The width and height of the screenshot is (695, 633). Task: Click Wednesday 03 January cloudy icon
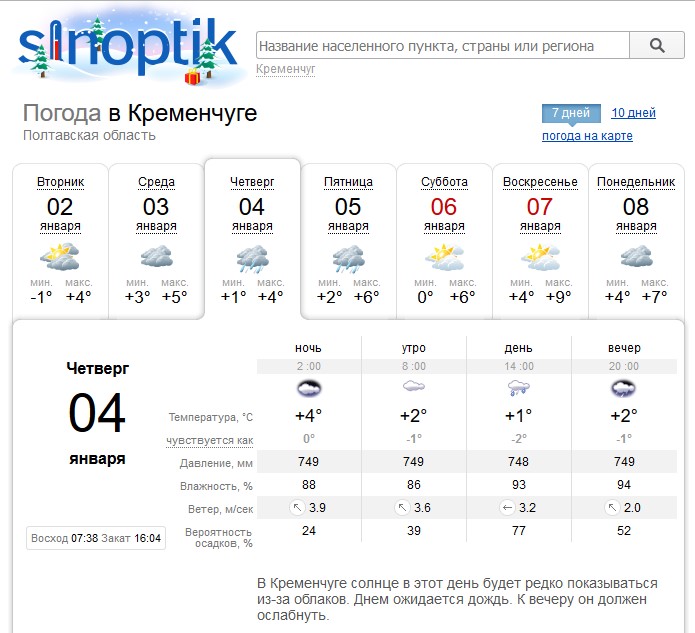coord(156,258)
